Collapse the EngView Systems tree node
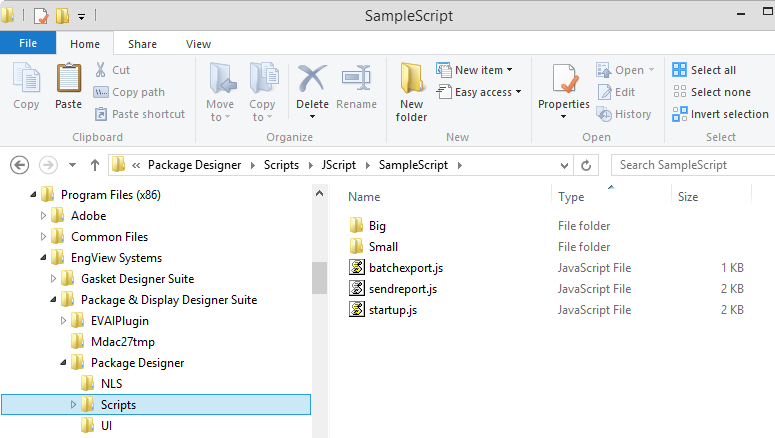This screenshot has width=775, height=438. (x=43, y=258)
